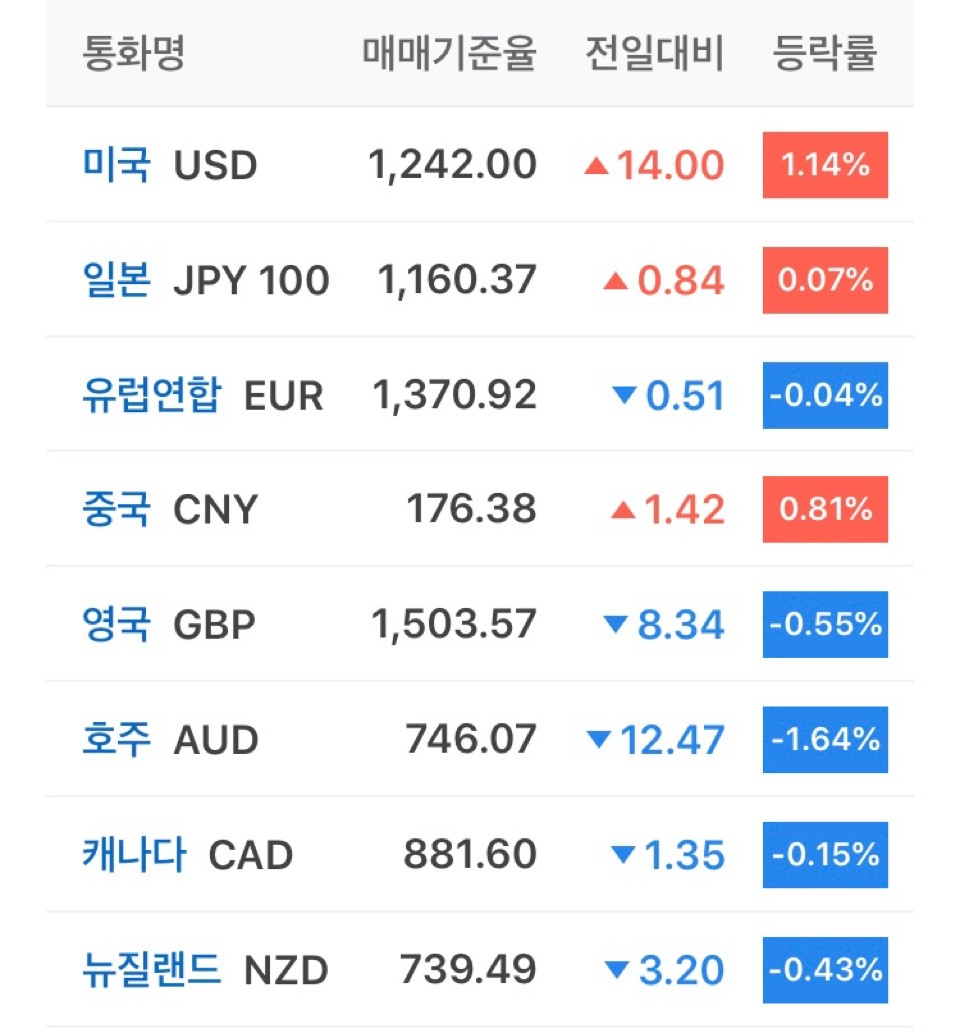Click the blue down arrow beside 1.35
Image resolution: width=960 pixels, height=1033 pixels.
623,854
